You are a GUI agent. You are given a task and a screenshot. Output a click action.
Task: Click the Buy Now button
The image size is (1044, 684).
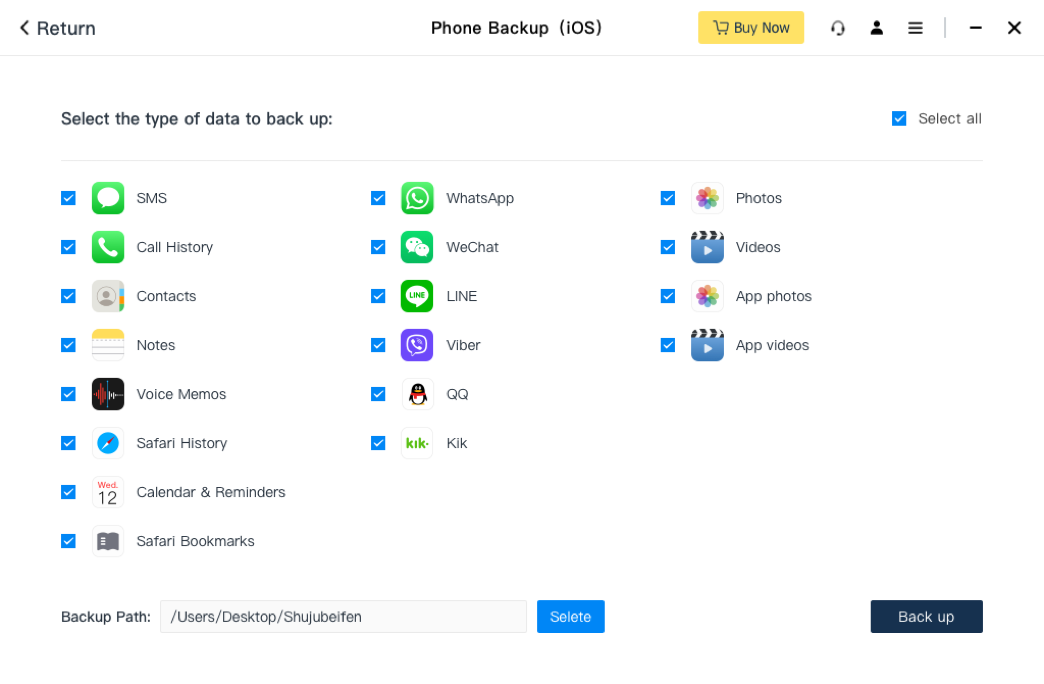pos(751,28)
